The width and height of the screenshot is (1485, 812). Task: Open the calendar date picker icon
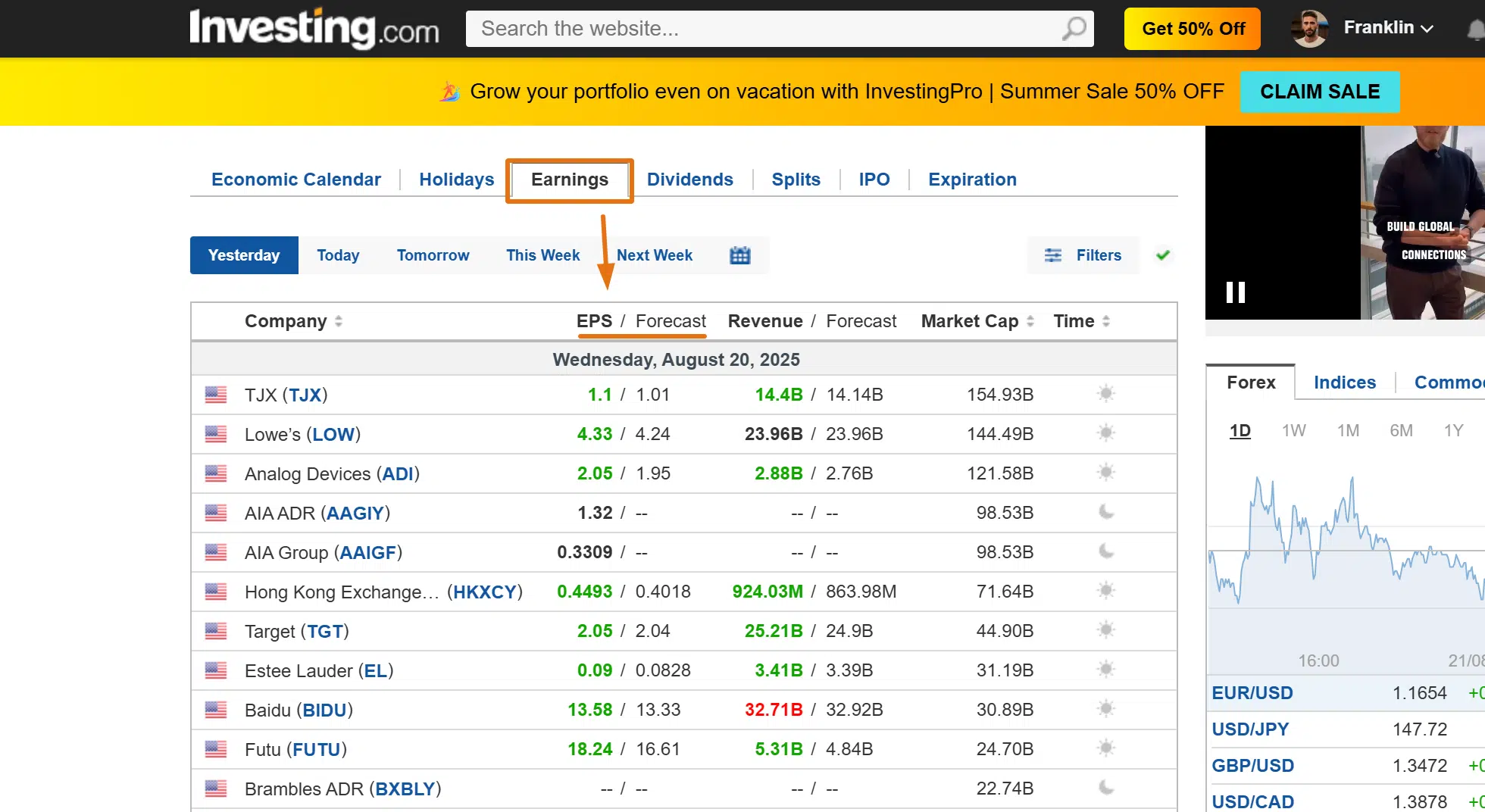pos(739,255)
